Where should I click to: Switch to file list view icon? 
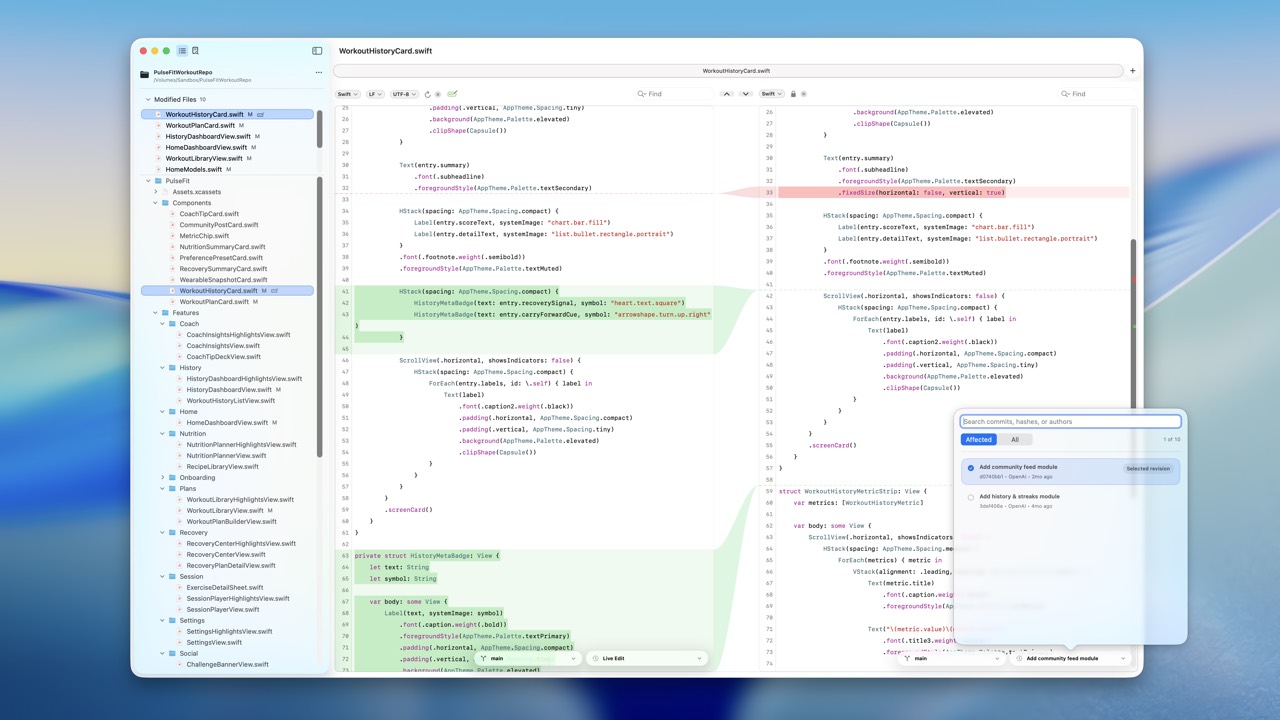[182, 51]
